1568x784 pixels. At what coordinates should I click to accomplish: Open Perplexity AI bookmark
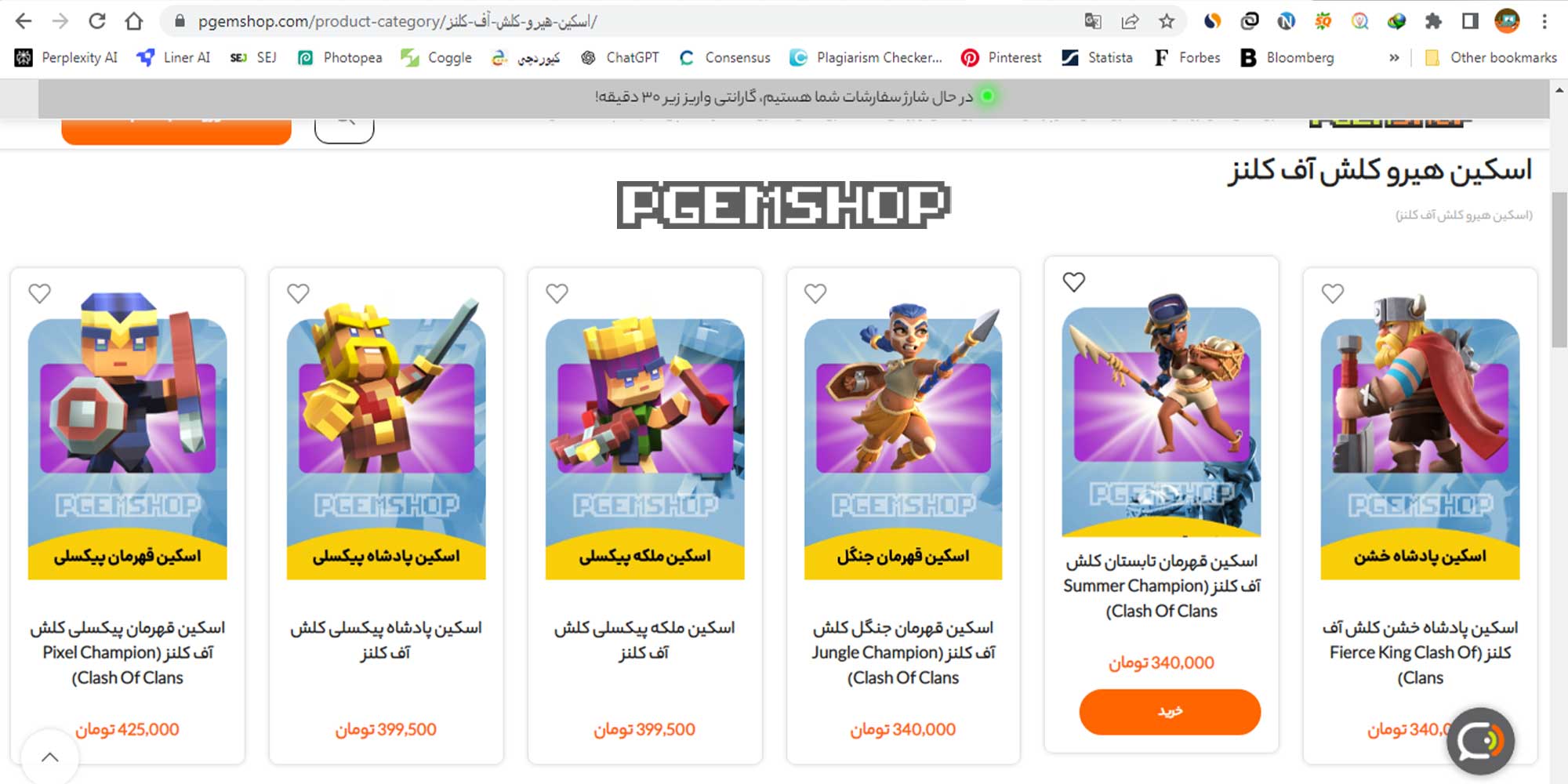(67, 57)
